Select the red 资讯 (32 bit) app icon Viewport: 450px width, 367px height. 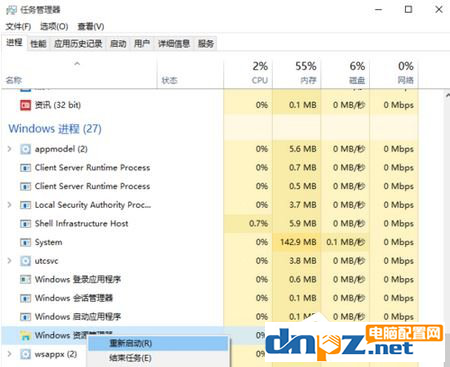click(x=25, y=105)
